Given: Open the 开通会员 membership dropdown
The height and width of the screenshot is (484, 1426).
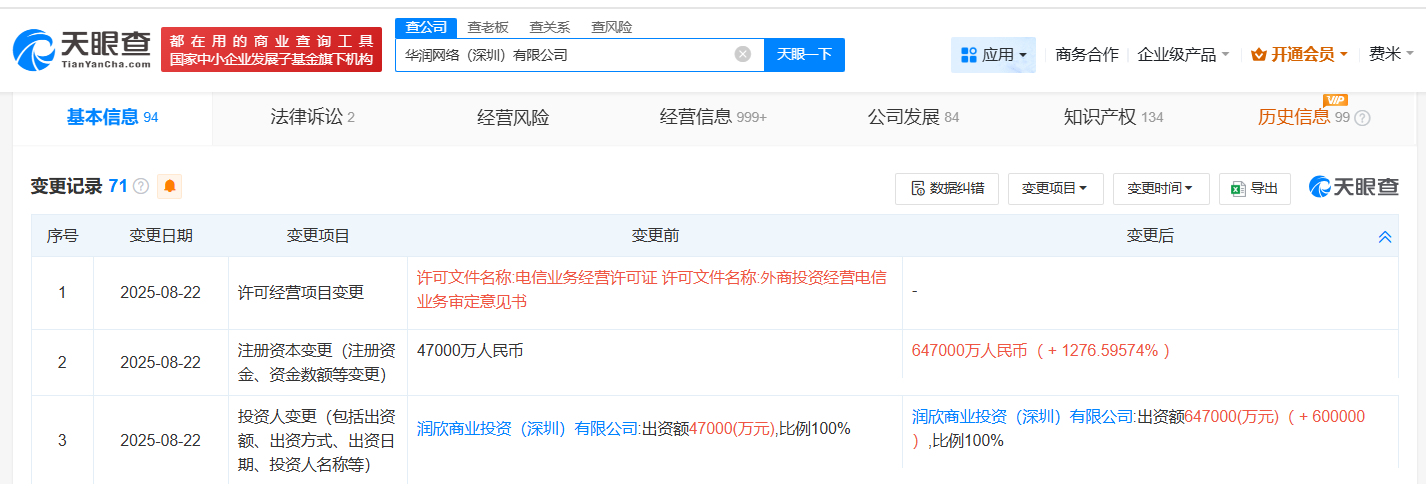Looking at the screenshot, I should (x=1300, y=55).
